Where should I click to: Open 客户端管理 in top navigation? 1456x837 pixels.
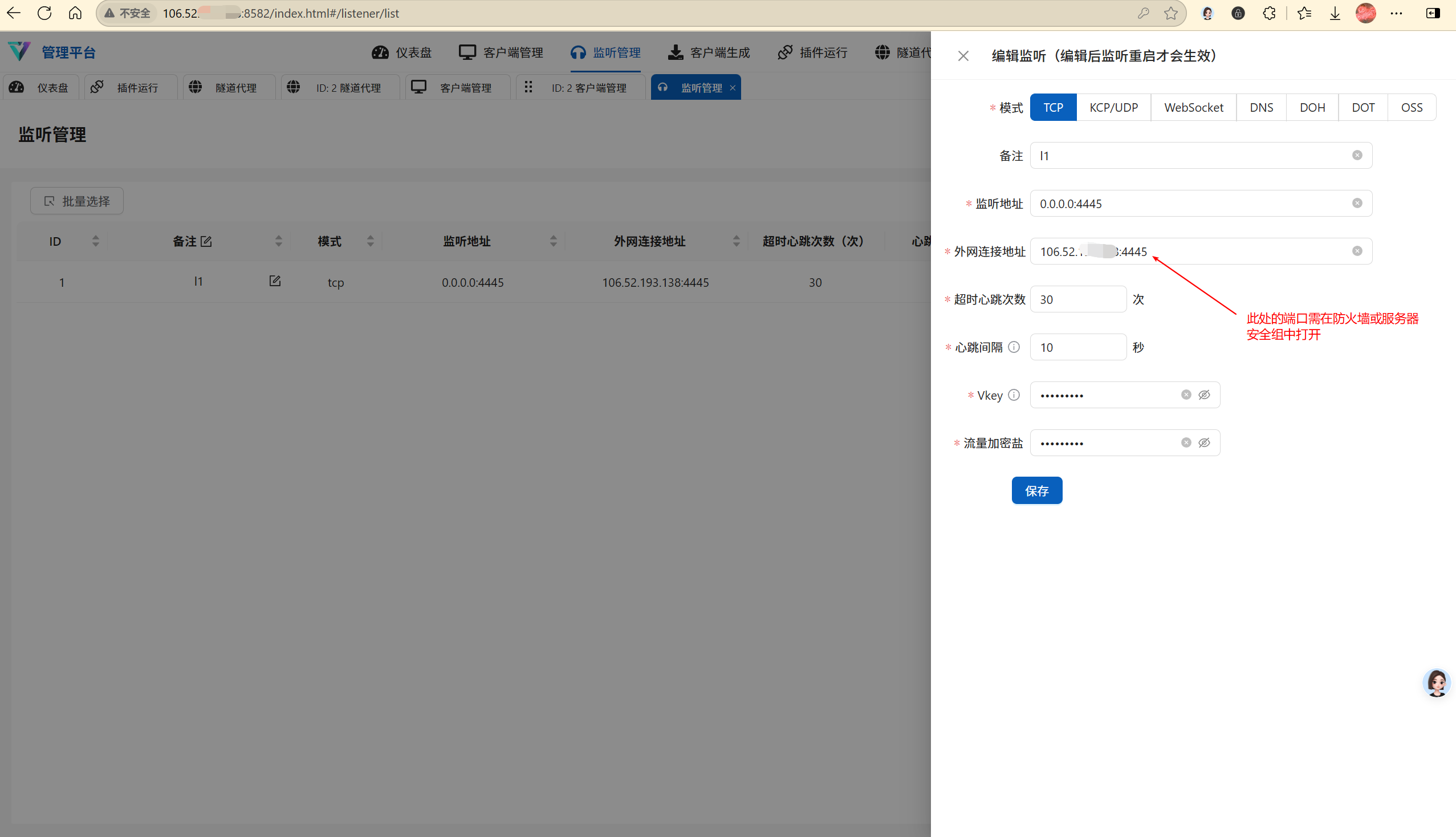click(x=501, y=52)
